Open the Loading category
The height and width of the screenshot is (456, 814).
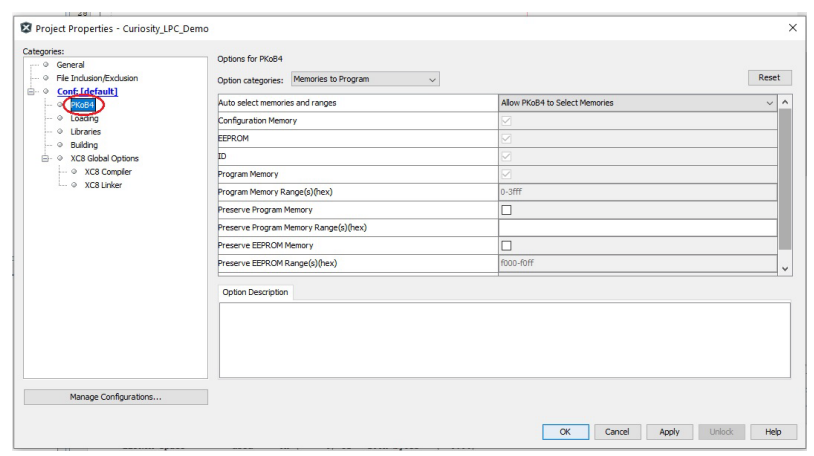[84, 118]
